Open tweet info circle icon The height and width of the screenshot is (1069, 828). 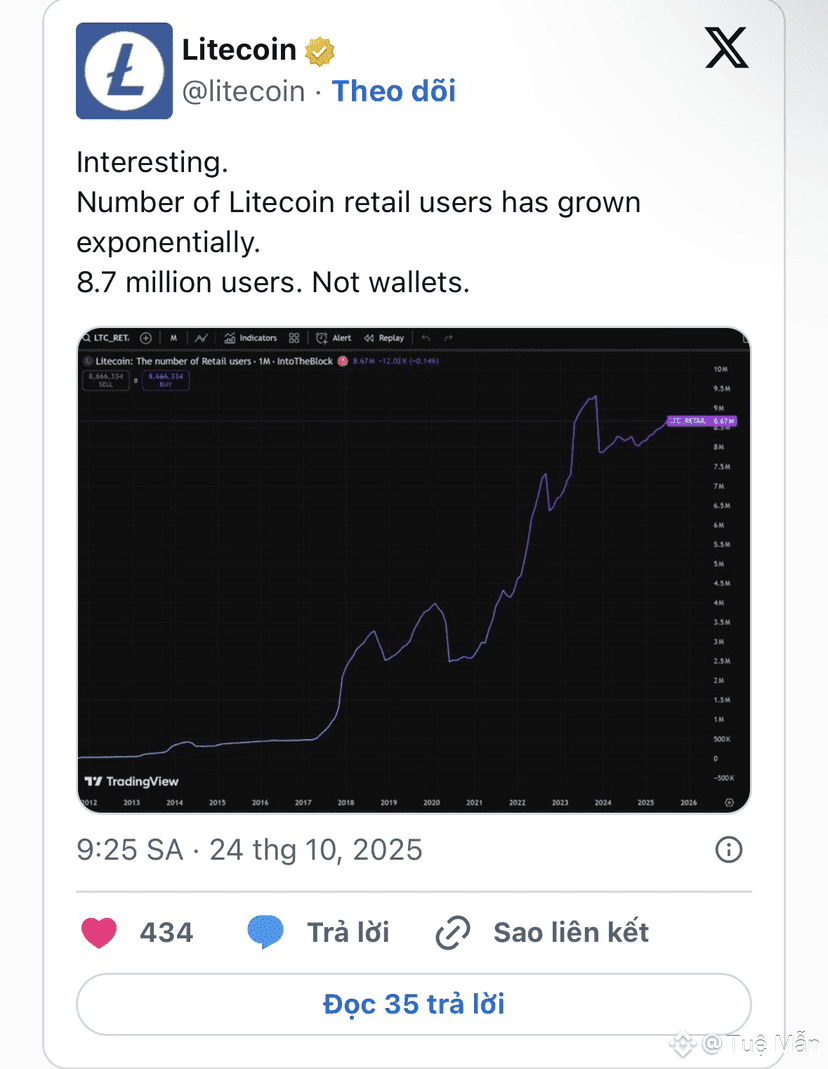pyautogui.click(x=728, y=850)
